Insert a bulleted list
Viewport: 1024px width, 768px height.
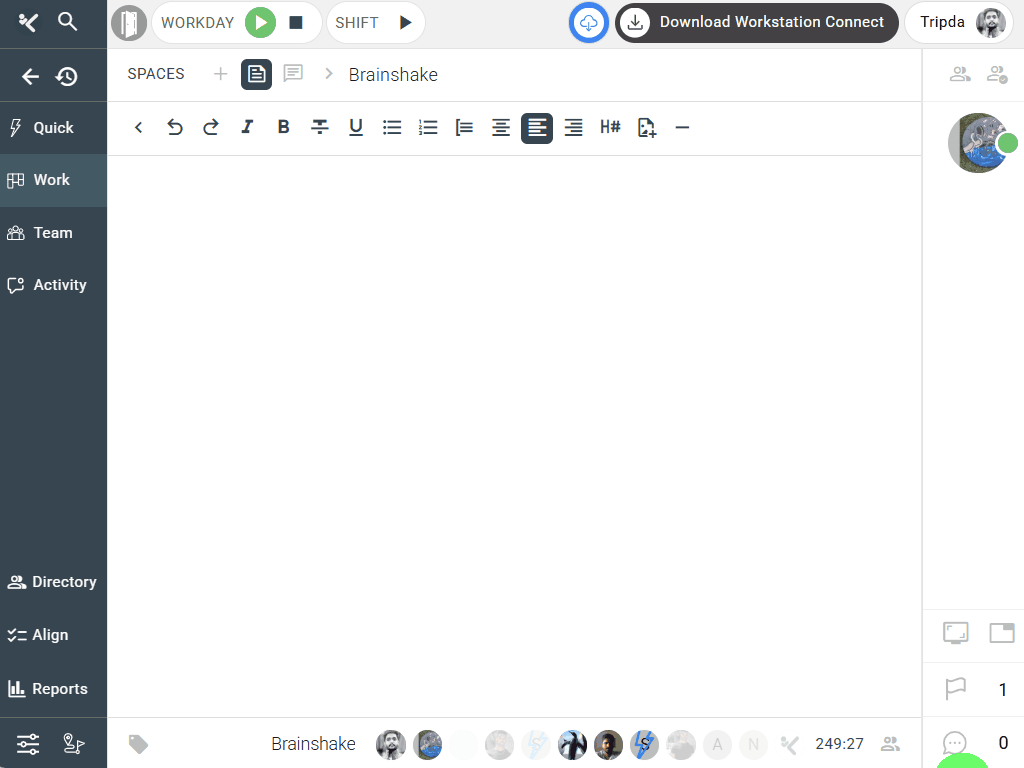pos(392,127)
